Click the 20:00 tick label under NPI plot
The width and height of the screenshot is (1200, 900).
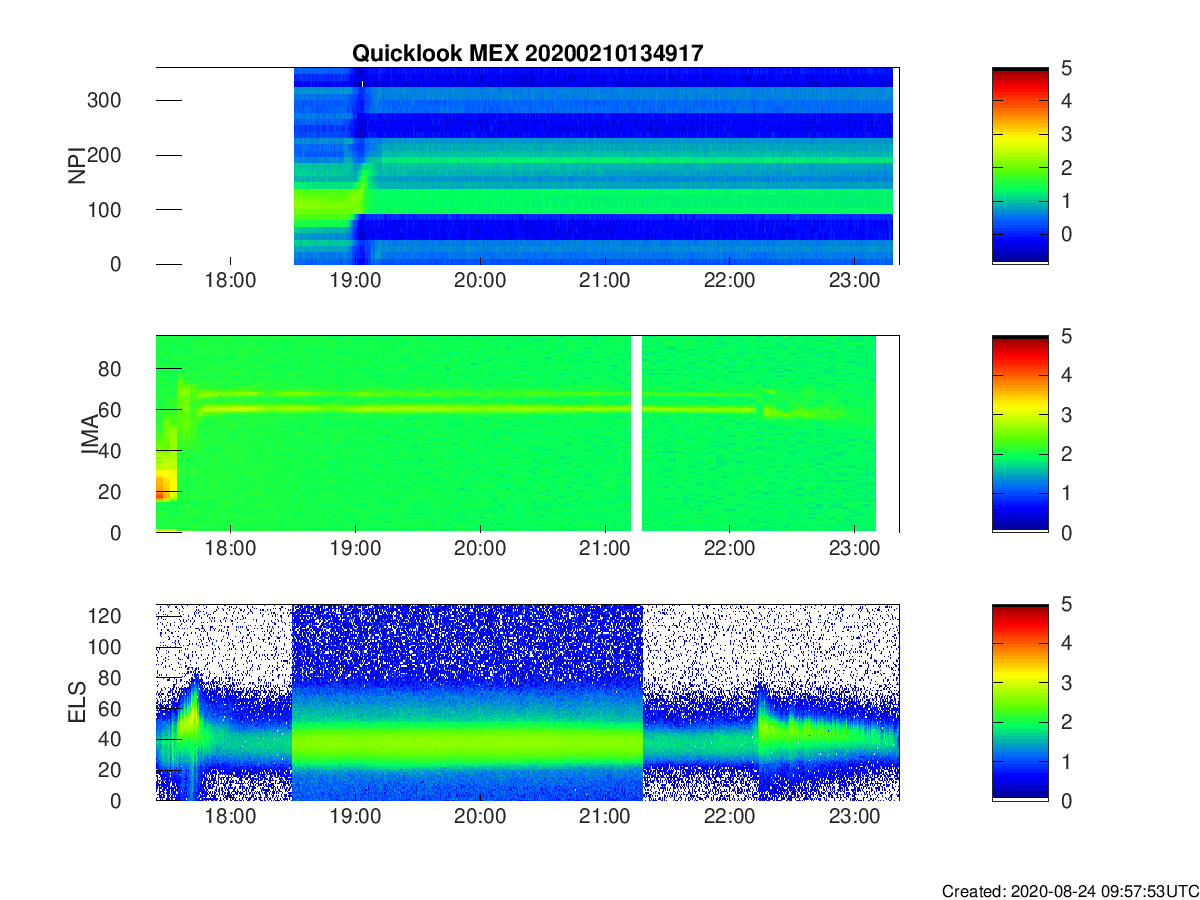point(480,283)
